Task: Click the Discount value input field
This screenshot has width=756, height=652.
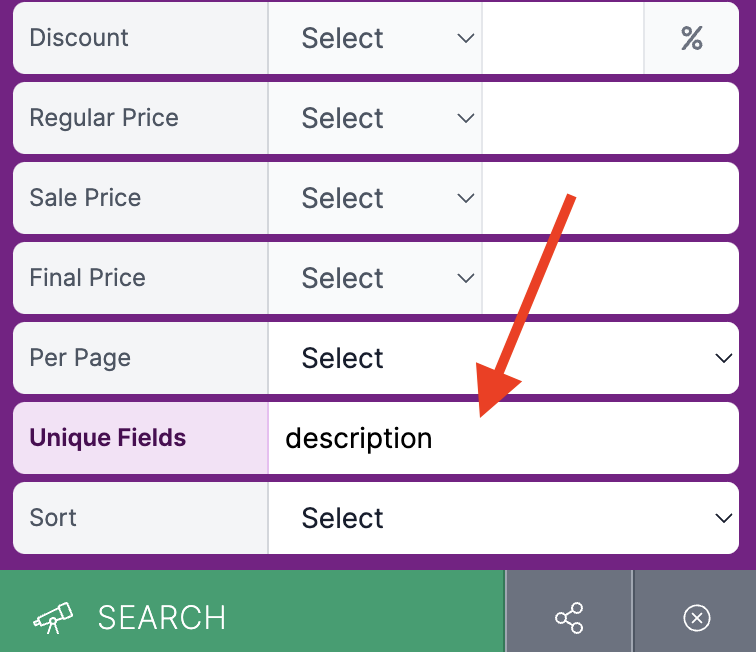Action: point(563,38)
